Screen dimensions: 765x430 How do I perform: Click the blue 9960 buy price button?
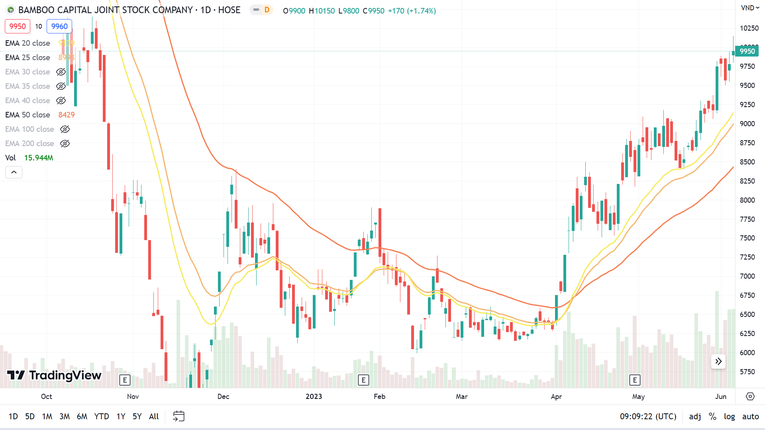[x=59, y=27]
